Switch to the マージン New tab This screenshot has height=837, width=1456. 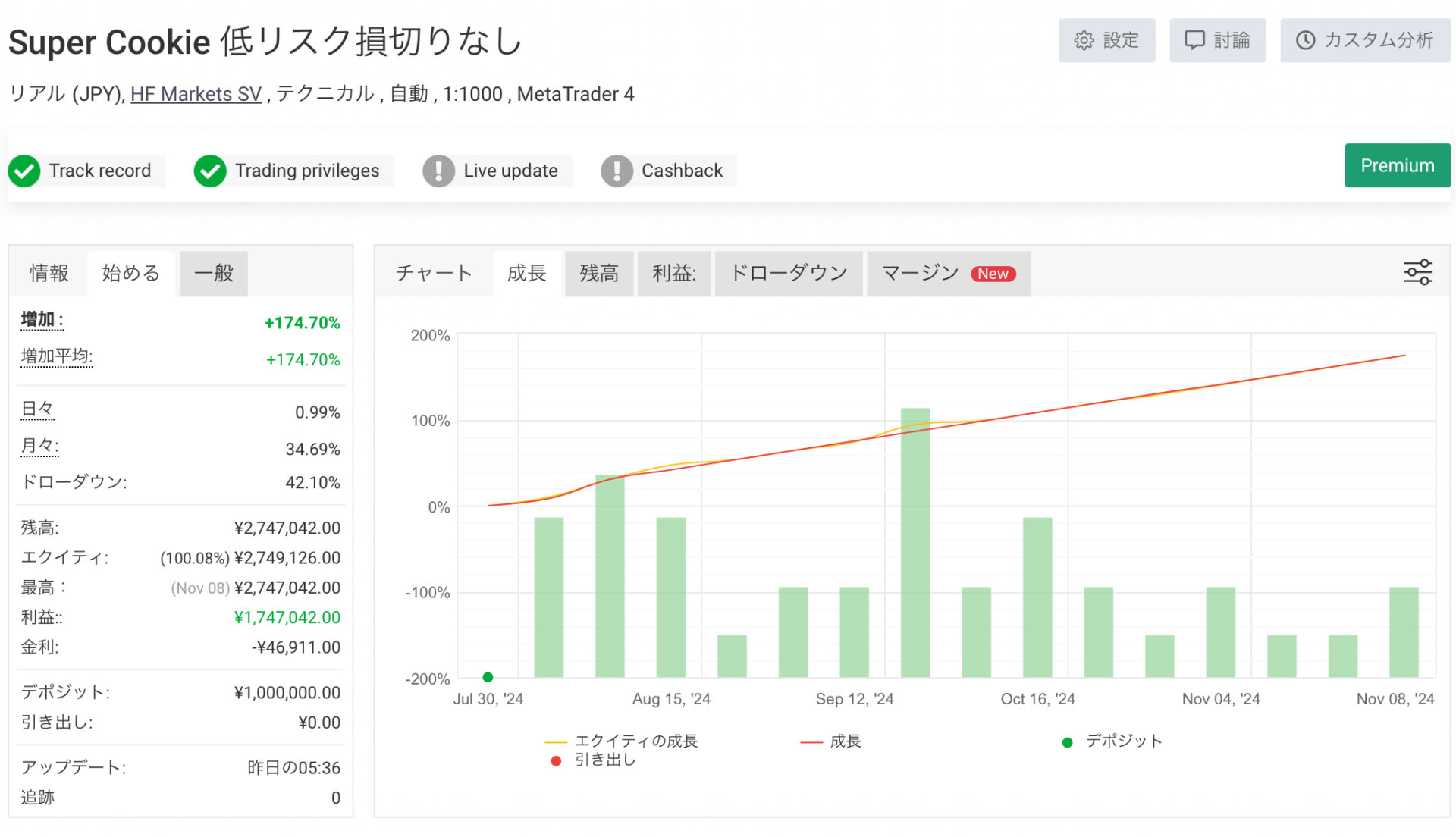click(x=948, y=273)
